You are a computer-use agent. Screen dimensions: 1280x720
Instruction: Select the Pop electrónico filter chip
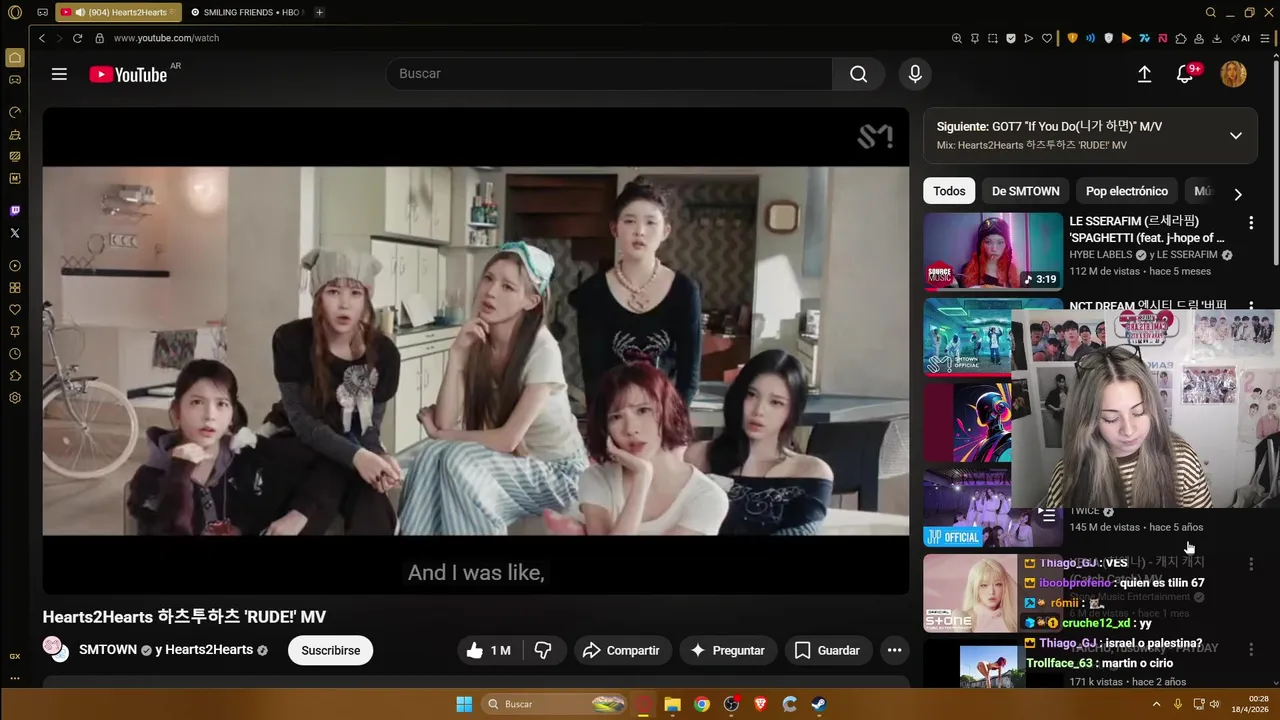[1127, 191]
